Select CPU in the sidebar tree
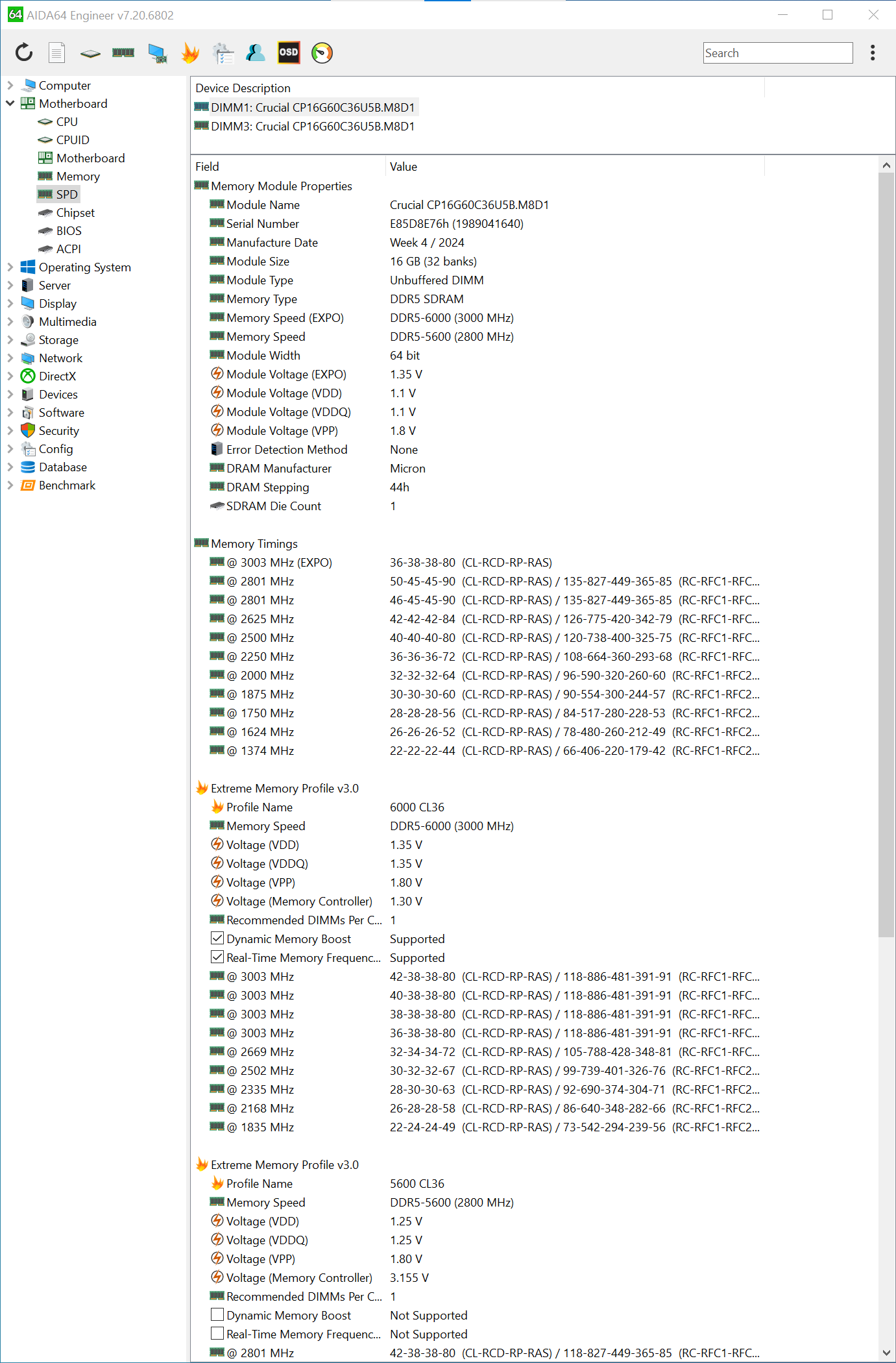 67,121
